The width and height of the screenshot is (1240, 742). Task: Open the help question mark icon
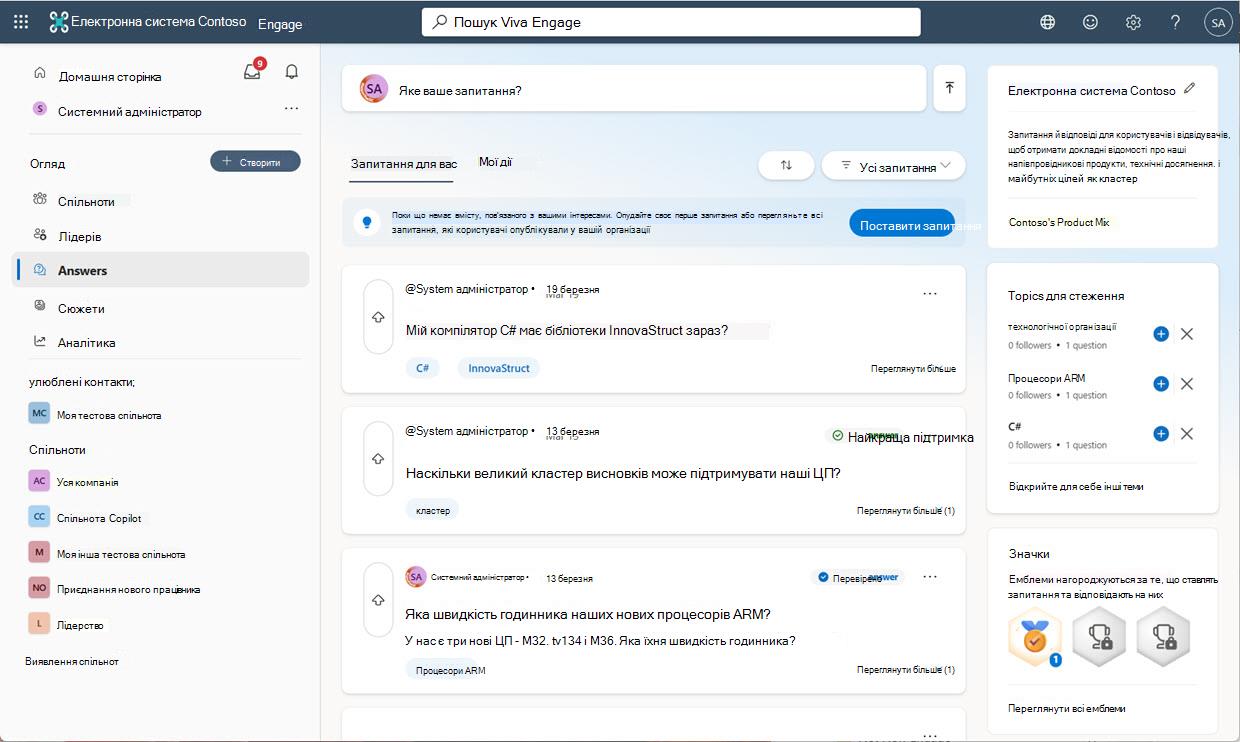1175,22
